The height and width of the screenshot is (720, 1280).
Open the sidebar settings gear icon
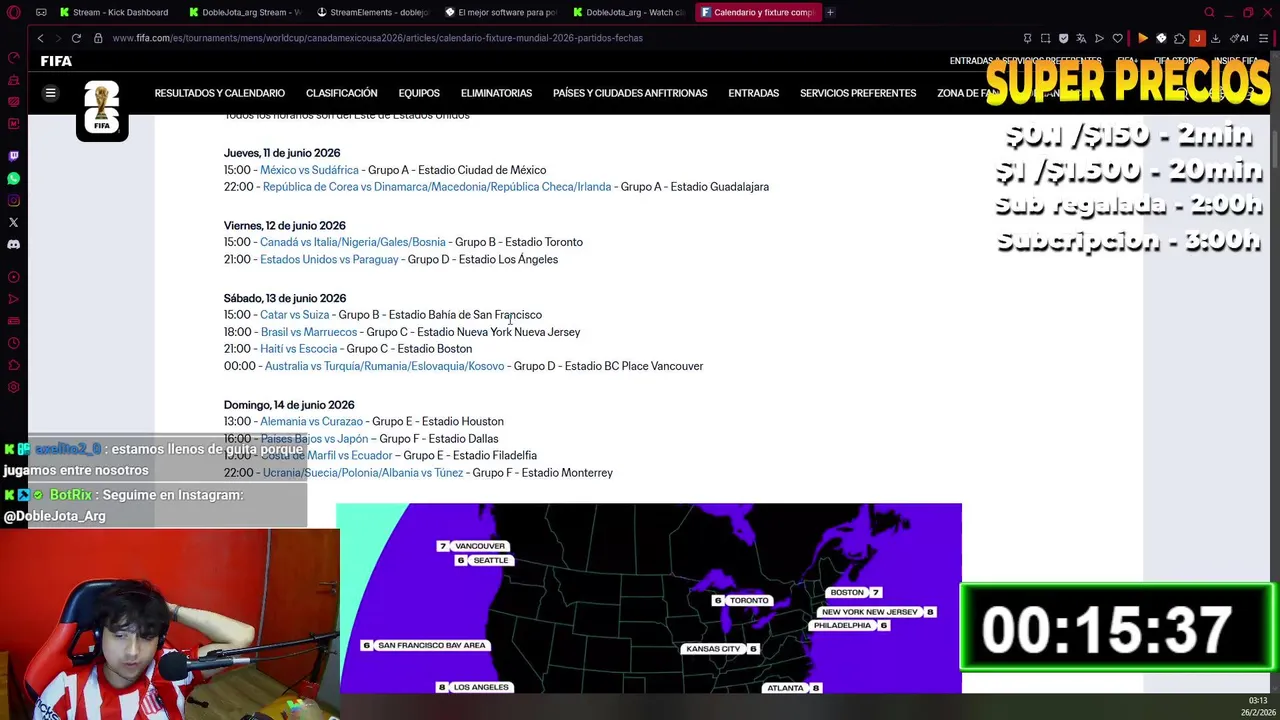pyautogui.click(x=13, y=387)
